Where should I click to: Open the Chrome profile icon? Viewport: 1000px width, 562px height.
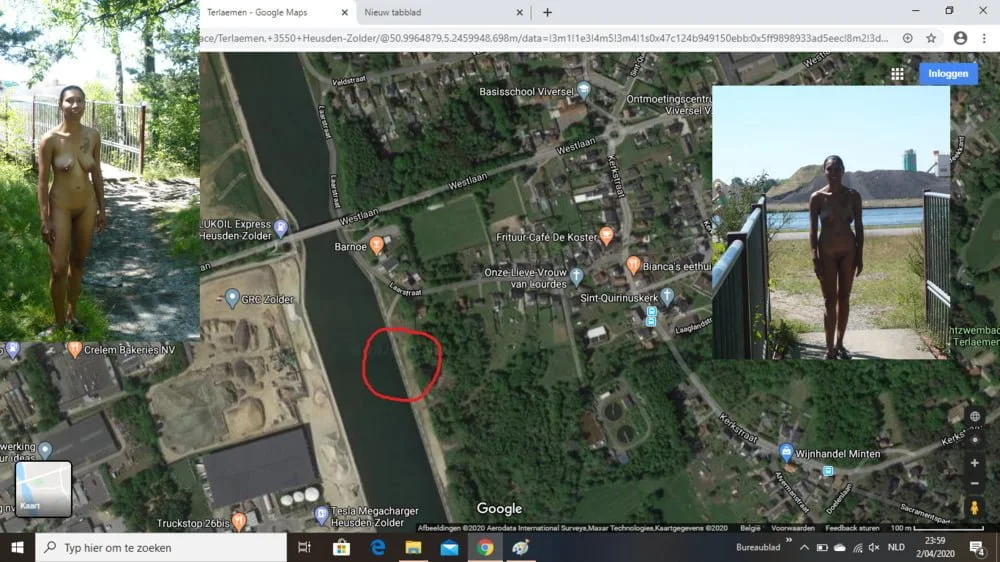(960, 38)
